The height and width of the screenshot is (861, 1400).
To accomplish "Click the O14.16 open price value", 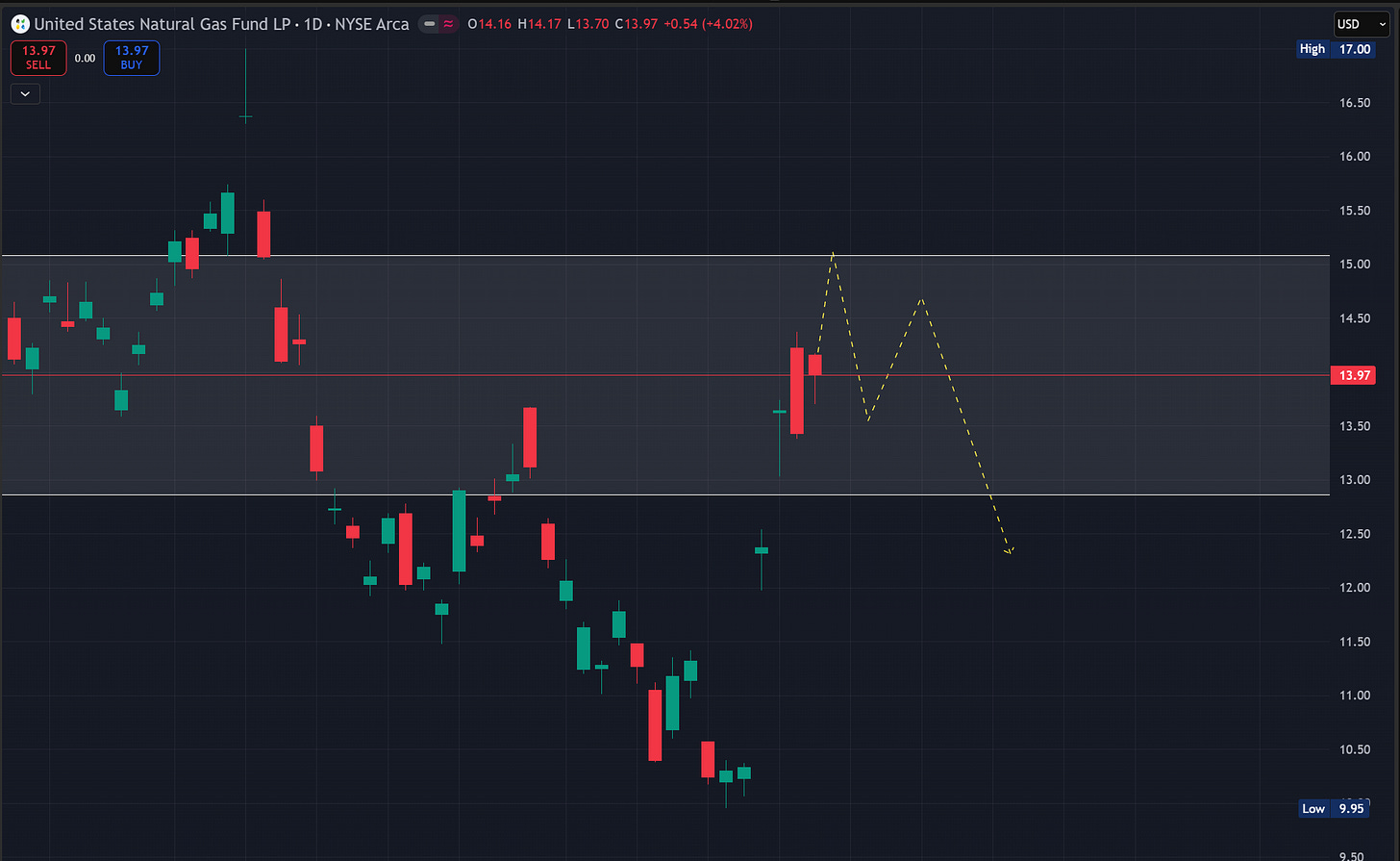I will 490,24.
